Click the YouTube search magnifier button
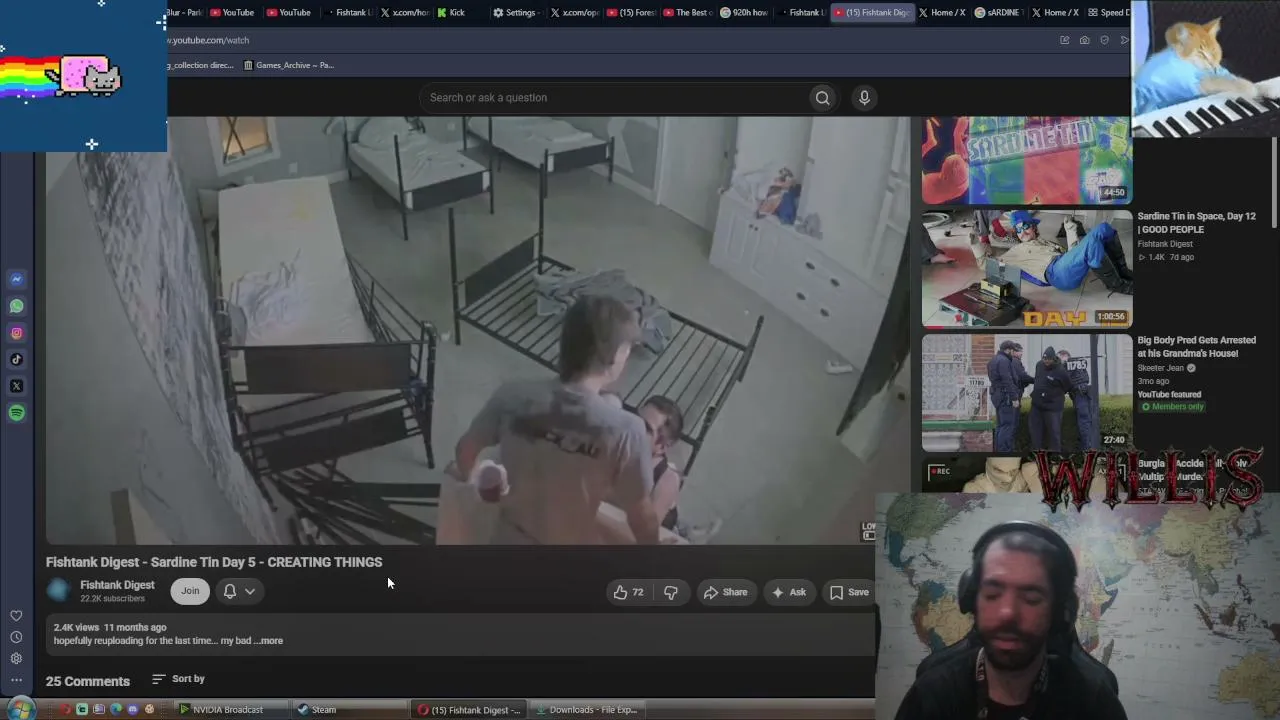This screenshot has width=1280, height=720. (x=822, y=97)
